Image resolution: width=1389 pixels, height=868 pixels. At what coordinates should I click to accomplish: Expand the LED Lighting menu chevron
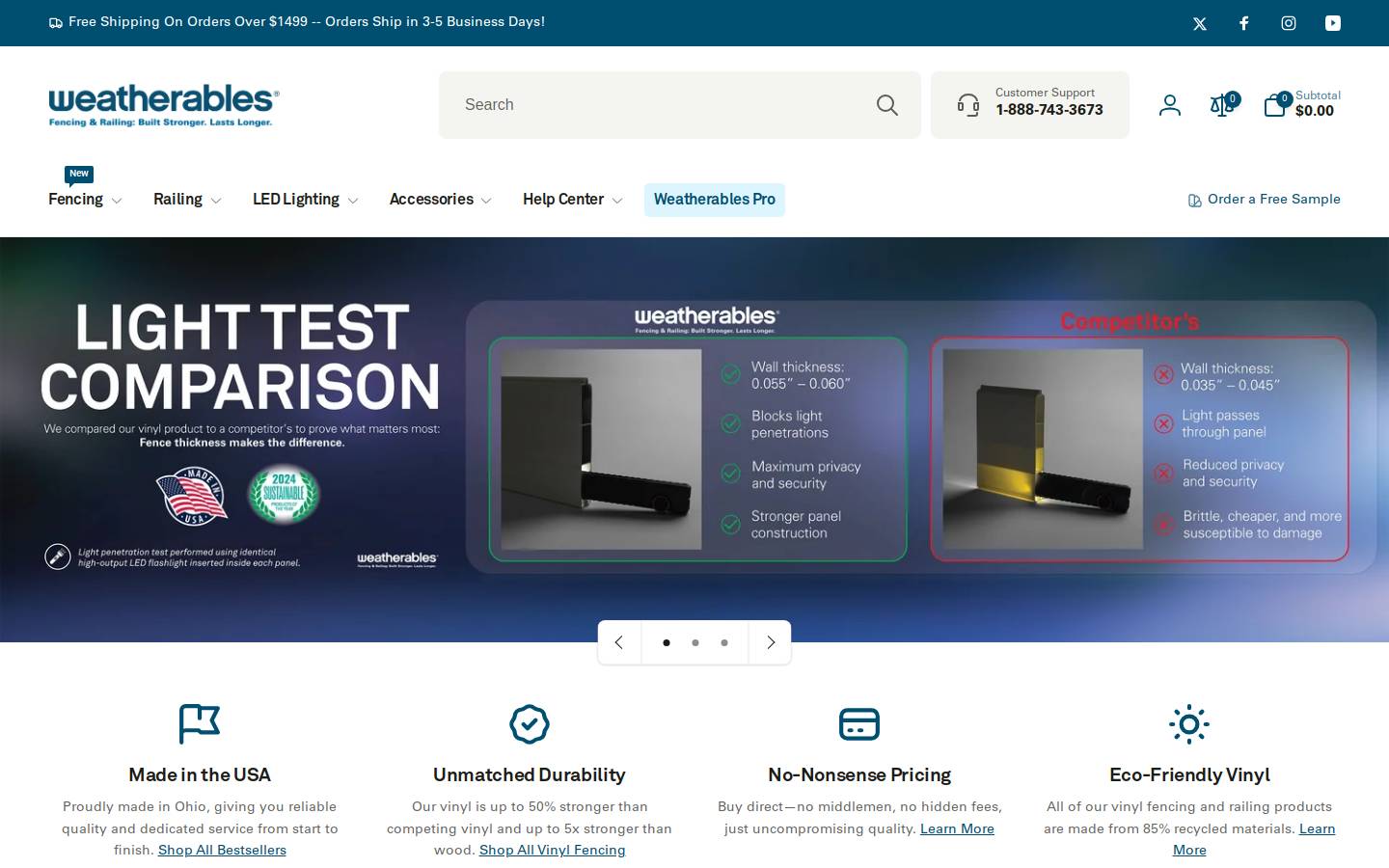point(353,201)
